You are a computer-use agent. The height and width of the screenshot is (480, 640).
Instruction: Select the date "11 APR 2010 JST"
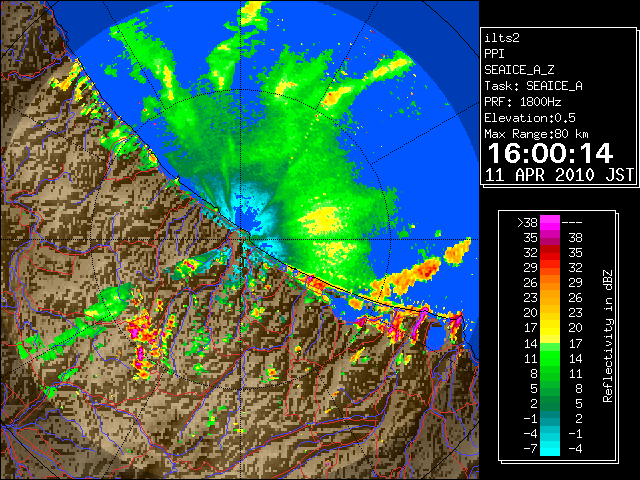(x=559, y=175)
